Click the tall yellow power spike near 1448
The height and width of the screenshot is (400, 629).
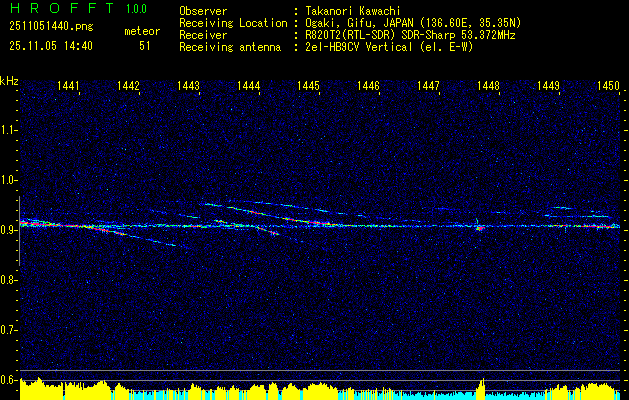point(481,389)
